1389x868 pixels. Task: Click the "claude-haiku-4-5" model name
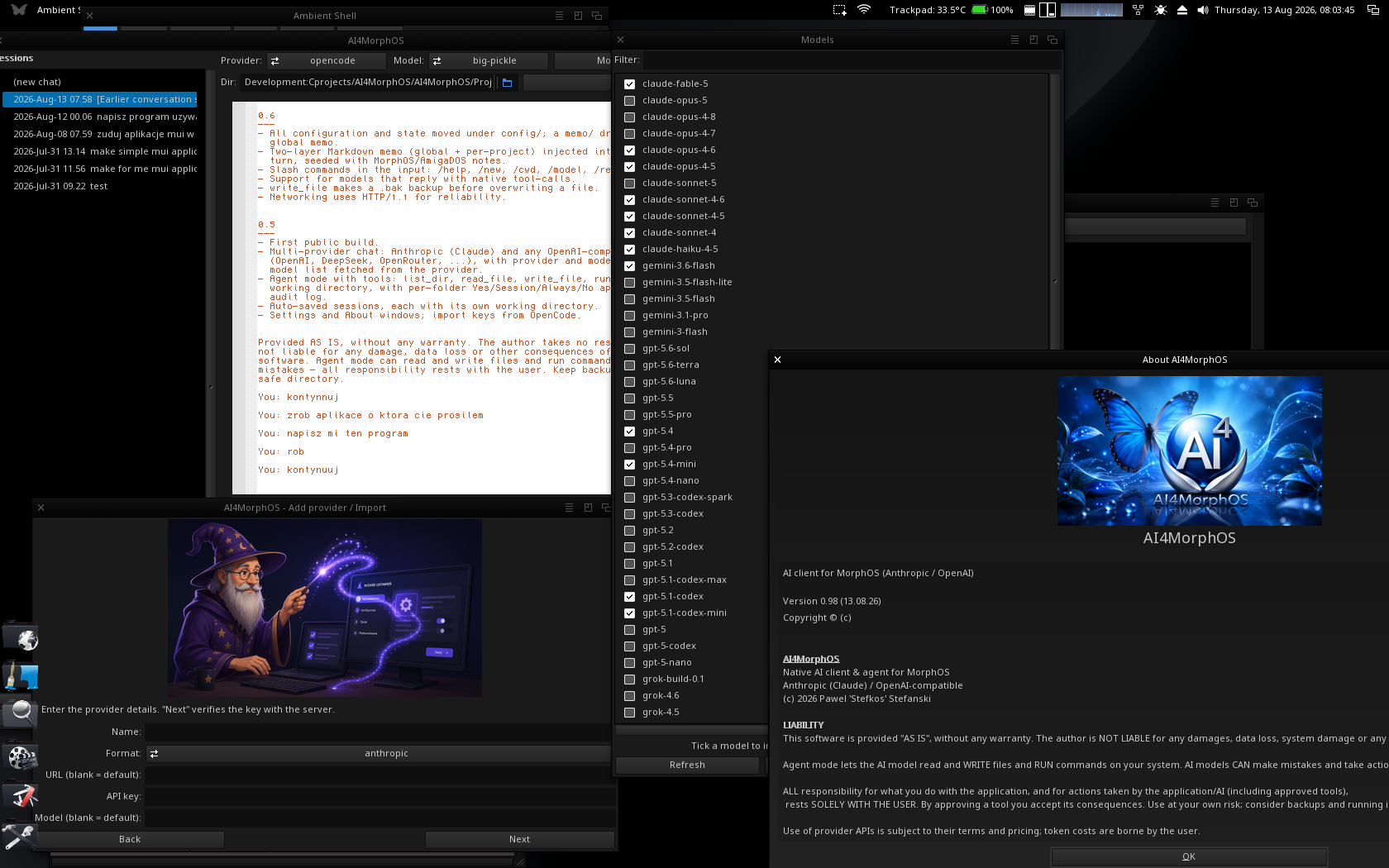tap(680, 249)
